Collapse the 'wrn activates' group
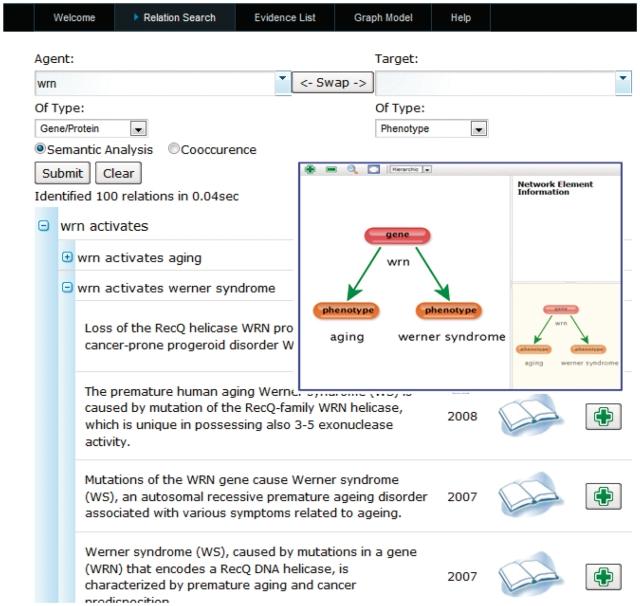 click(43, 226)
